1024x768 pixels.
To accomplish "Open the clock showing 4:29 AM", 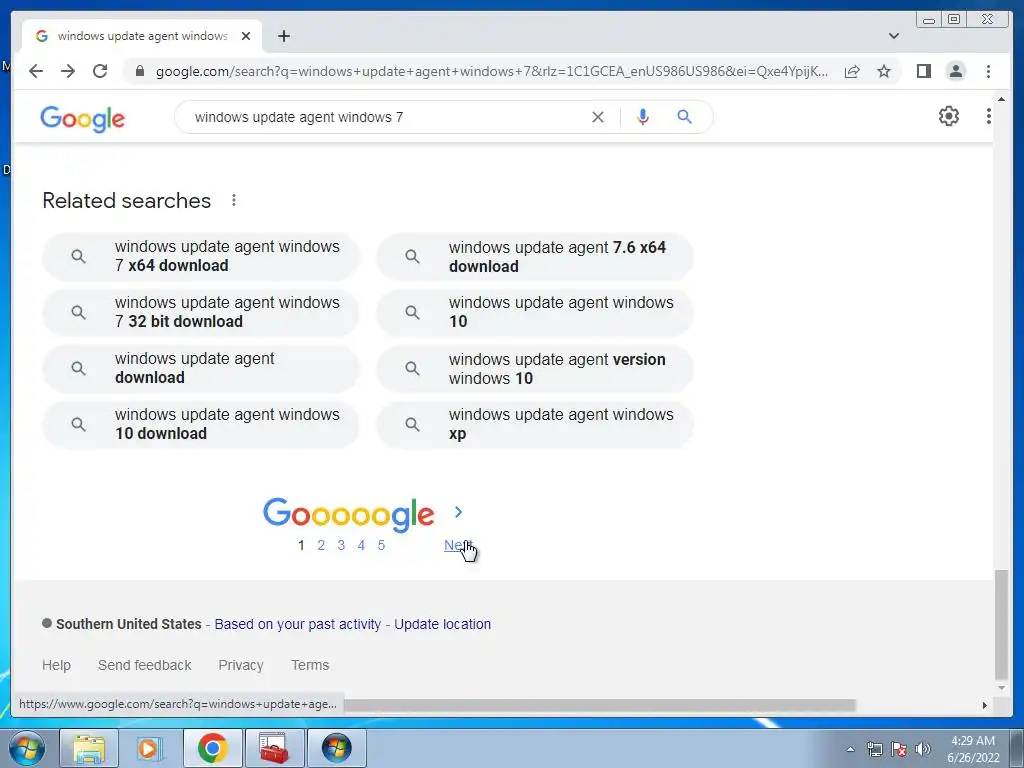I will [x=972, y=749].
